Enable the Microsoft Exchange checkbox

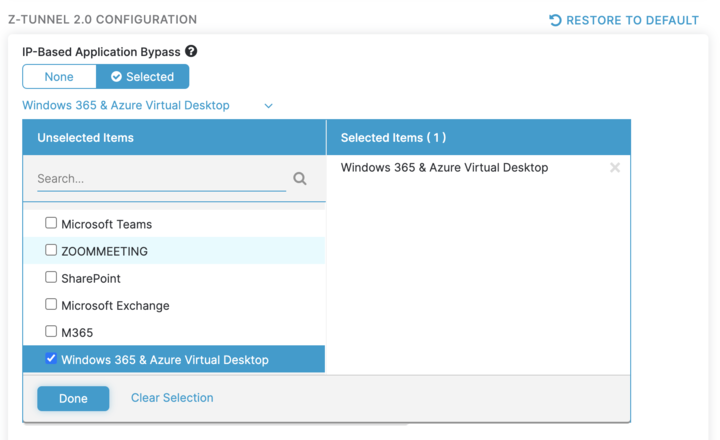coord(51,305)
